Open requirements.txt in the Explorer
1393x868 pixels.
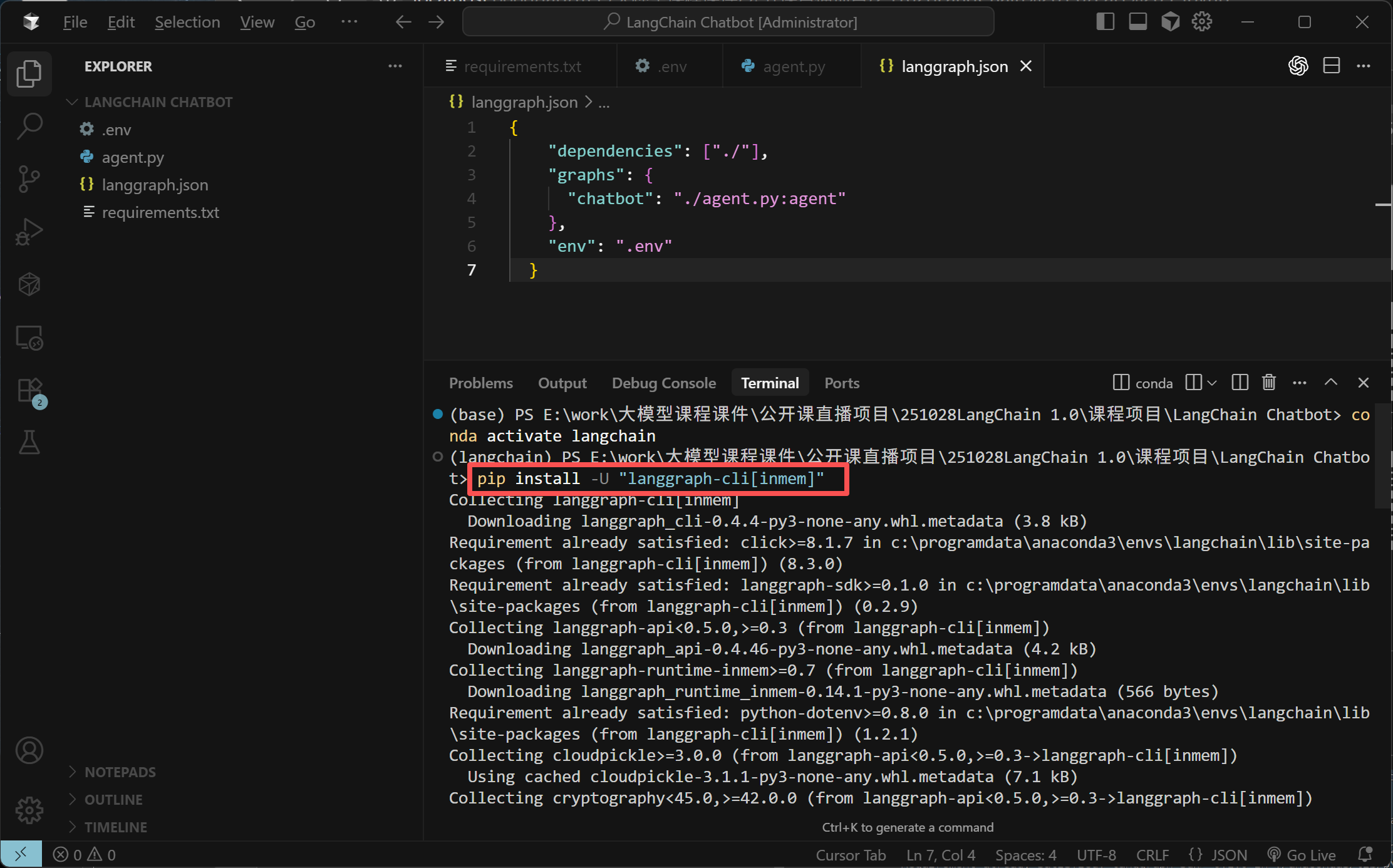[160, 212]
